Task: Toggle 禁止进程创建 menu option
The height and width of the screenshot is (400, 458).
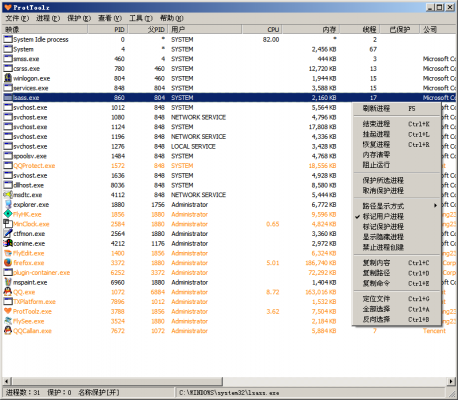Action: click(396, 247)
